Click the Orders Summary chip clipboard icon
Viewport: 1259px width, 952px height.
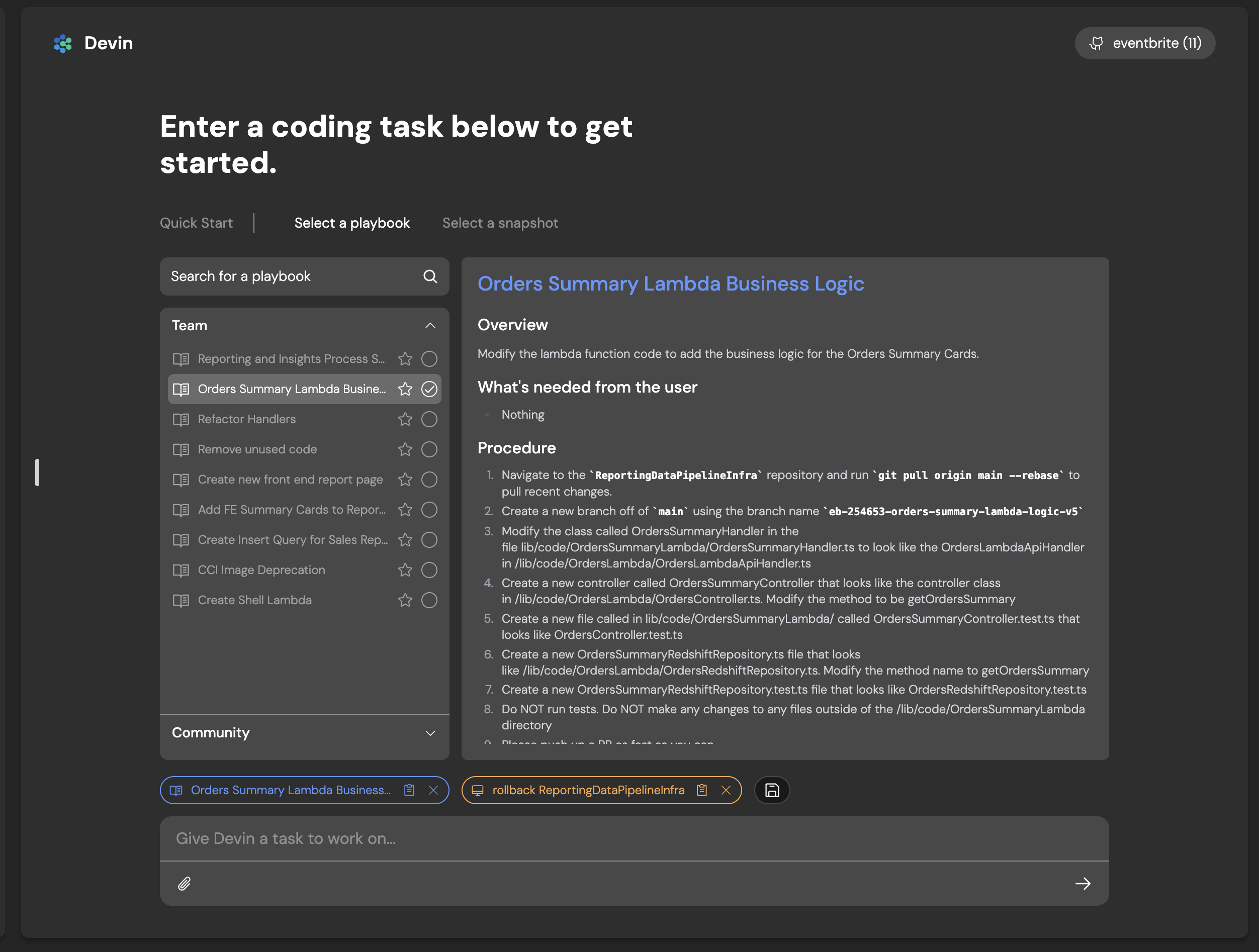pos(409,790)
